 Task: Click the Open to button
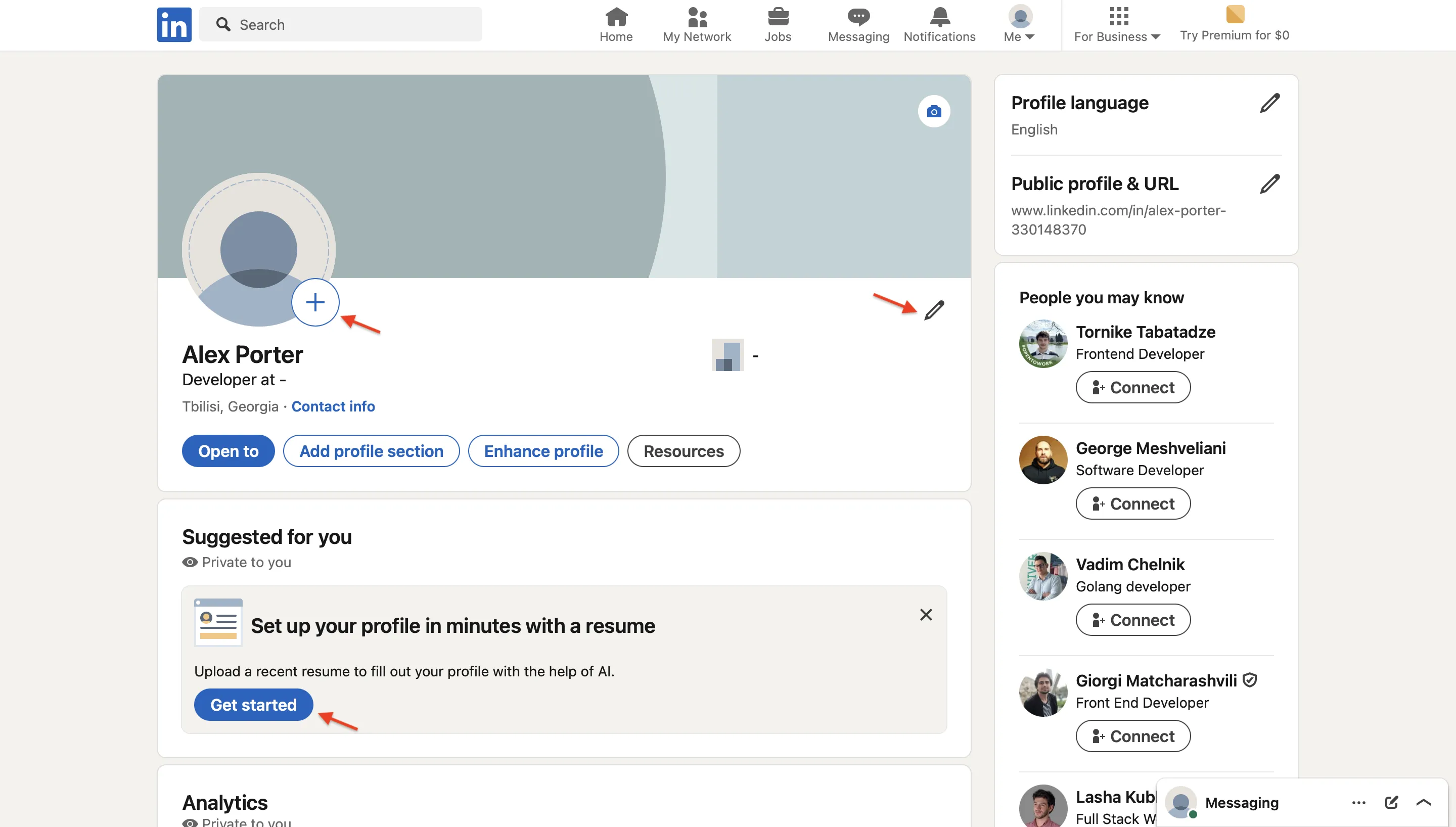pos(229,451)
